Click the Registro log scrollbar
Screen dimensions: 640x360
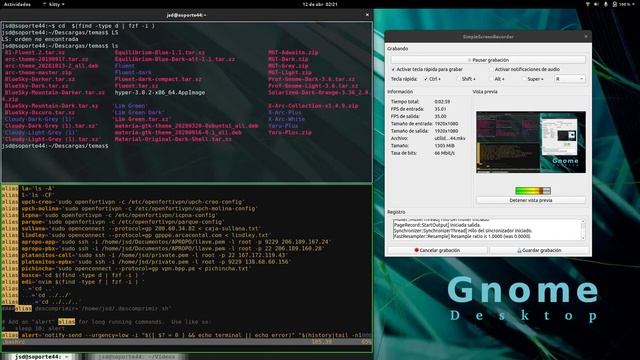point(583,230)
